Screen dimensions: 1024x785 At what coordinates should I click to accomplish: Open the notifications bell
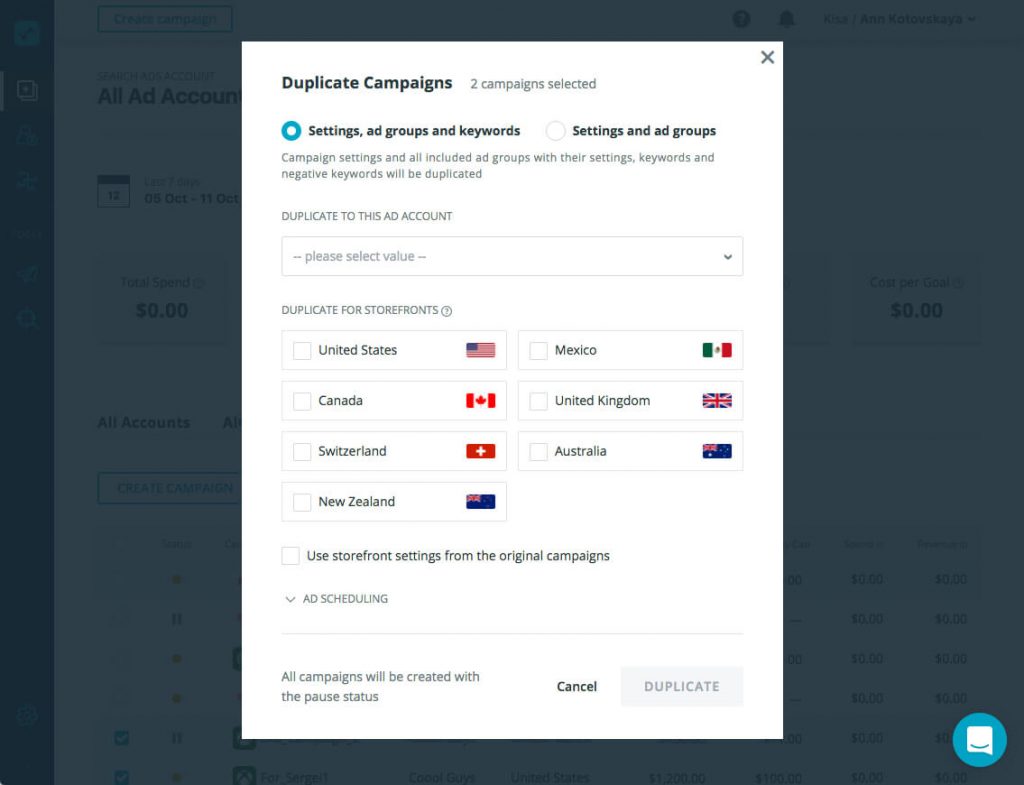pyautogui.click(x=787, y=19)
